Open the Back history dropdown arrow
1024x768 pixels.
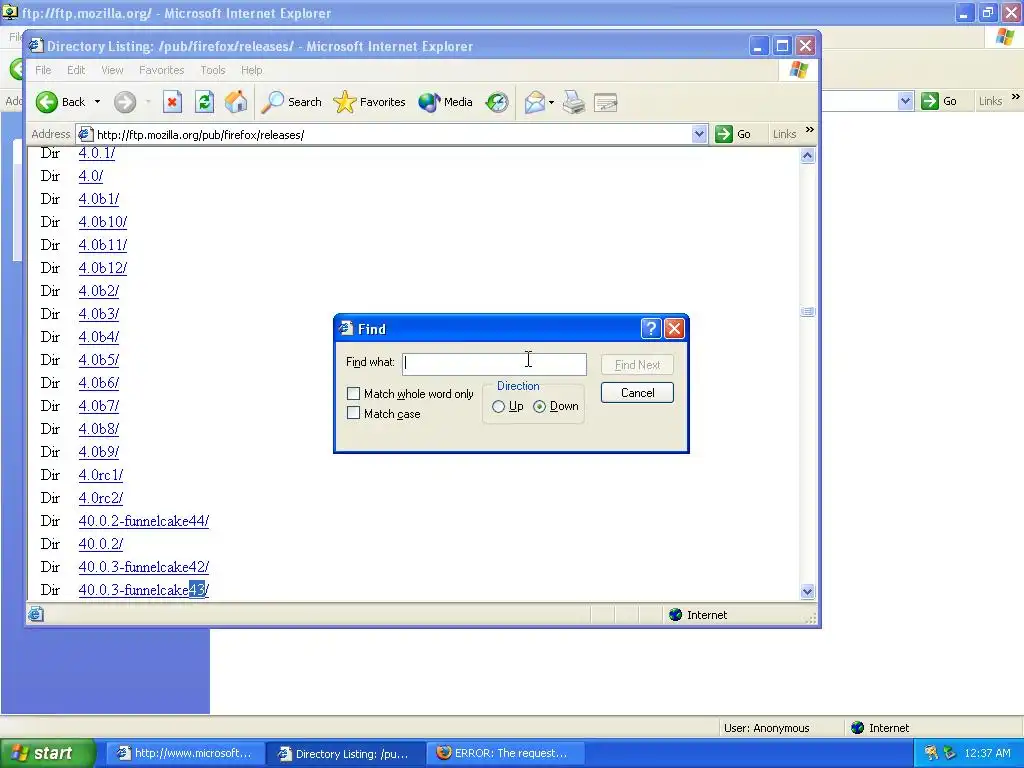(97, 102)
